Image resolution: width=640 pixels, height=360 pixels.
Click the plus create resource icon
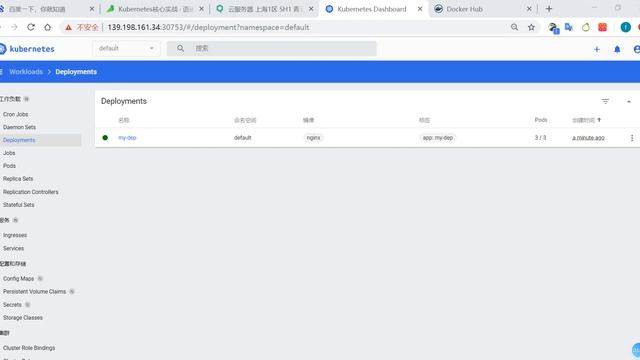point(597,49)
